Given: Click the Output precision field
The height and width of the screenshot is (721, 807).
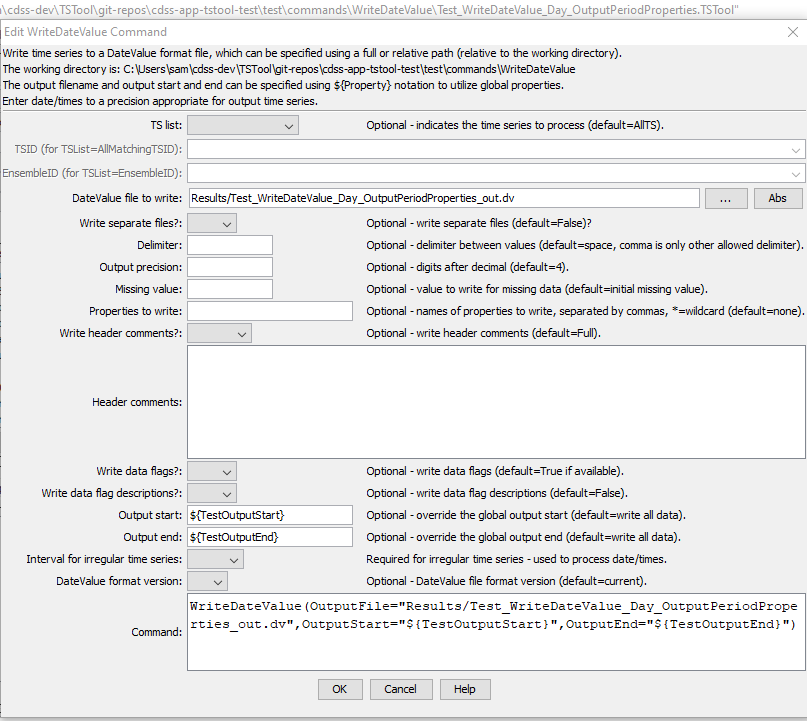Looking at the screenshot, I should click(x=230, y=268).
